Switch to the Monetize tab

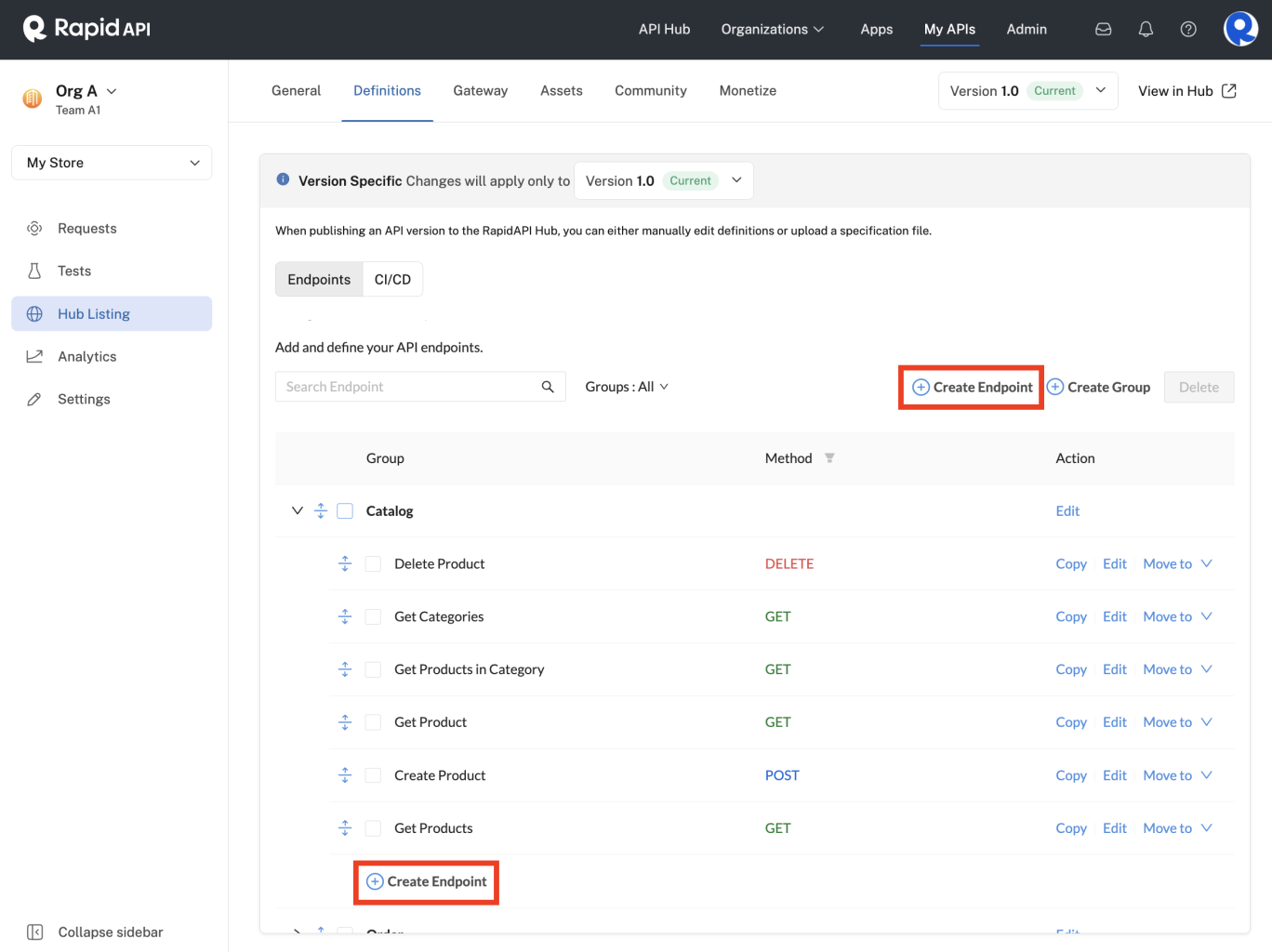748,91
